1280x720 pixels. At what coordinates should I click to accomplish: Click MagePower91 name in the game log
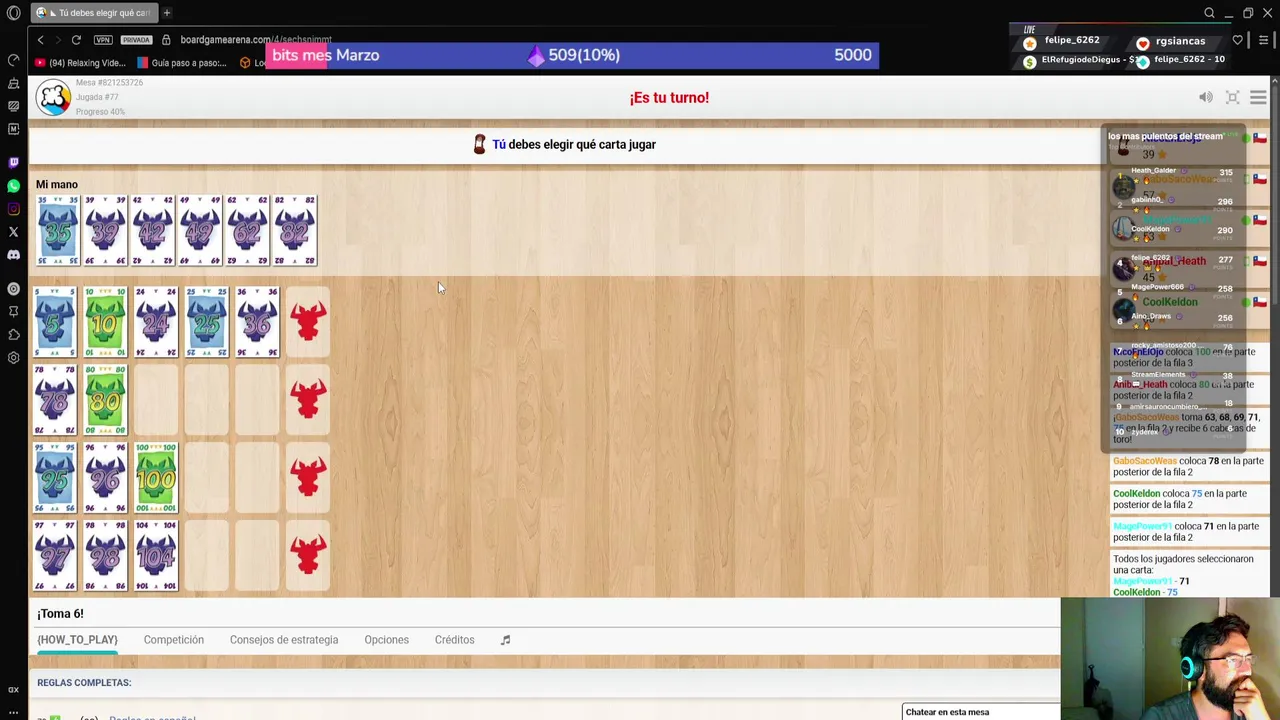coord(1142,526)
